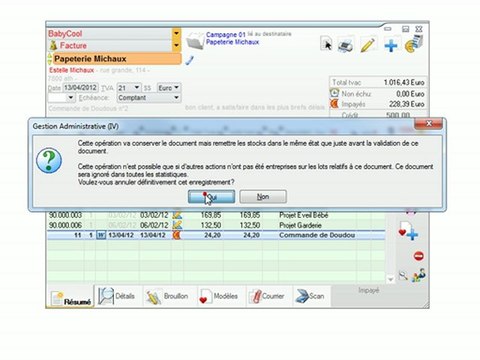Click the campaign folder icon
The image size is (480, 360).
coord(195,41)
